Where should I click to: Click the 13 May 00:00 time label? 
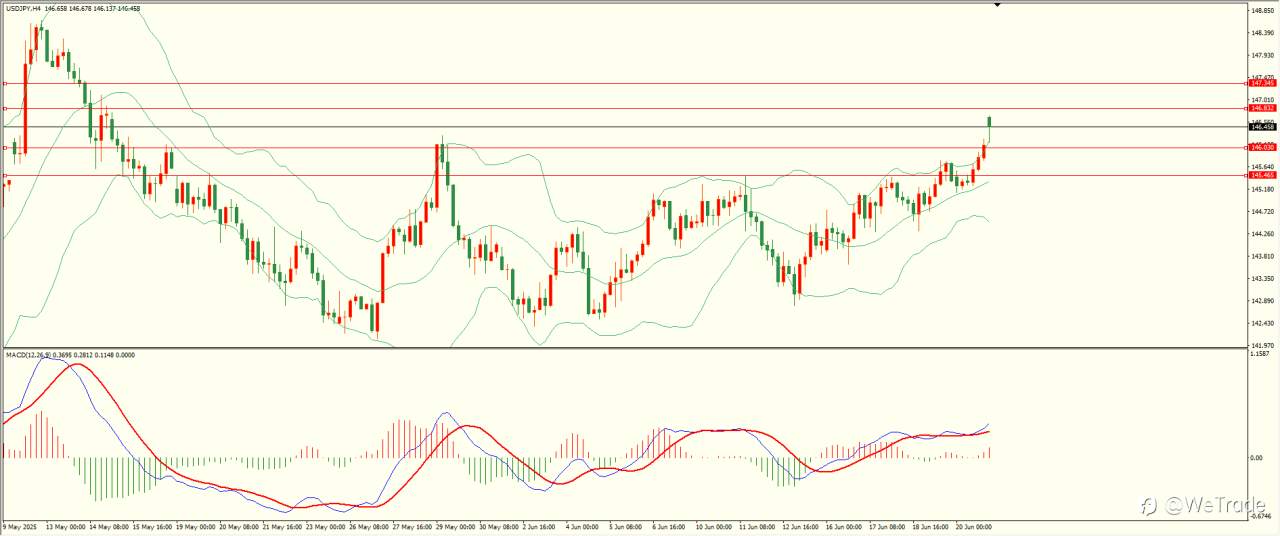click(68, 525)
